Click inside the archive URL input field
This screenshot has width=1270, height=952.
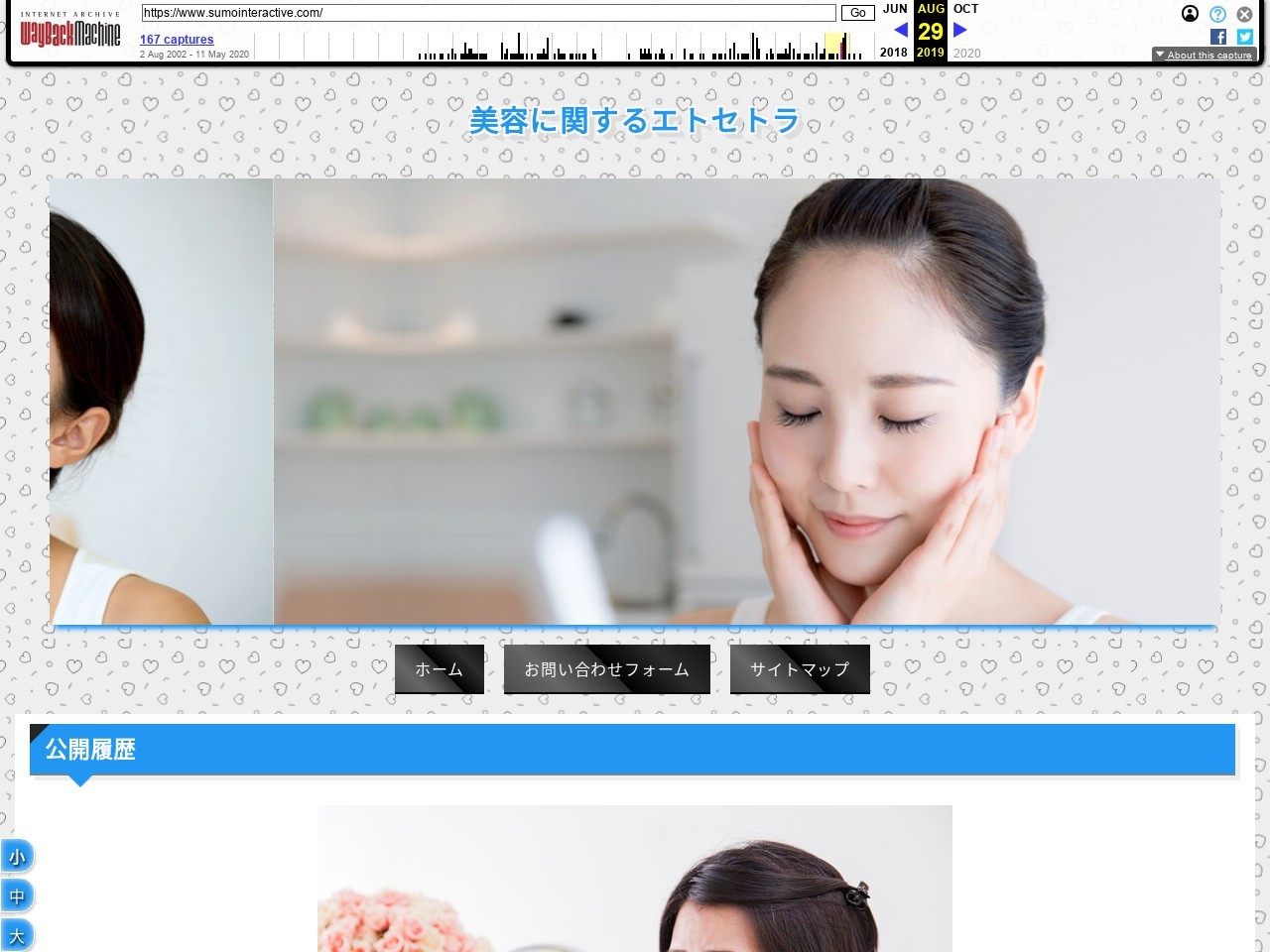(488, 13)
